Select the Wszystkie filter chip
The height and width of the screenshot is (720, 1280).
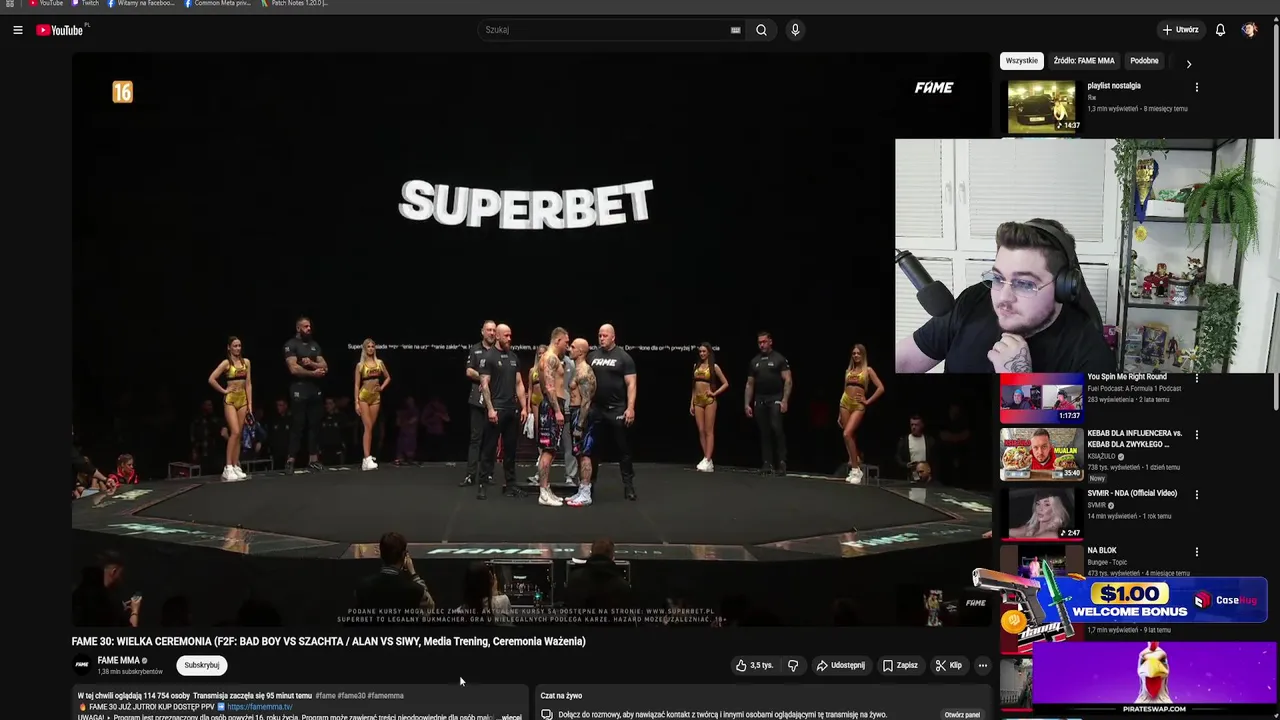point(1021,61)
